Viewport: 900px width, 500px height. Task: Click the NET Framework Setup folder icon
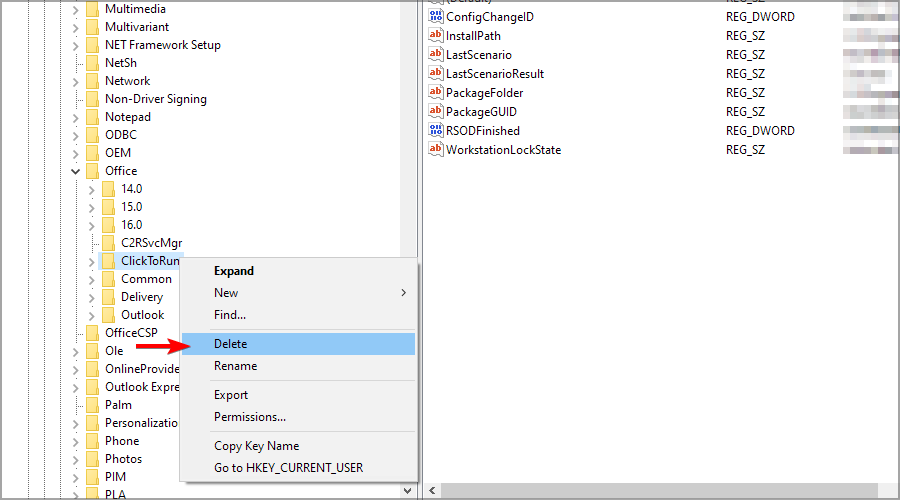92,45
